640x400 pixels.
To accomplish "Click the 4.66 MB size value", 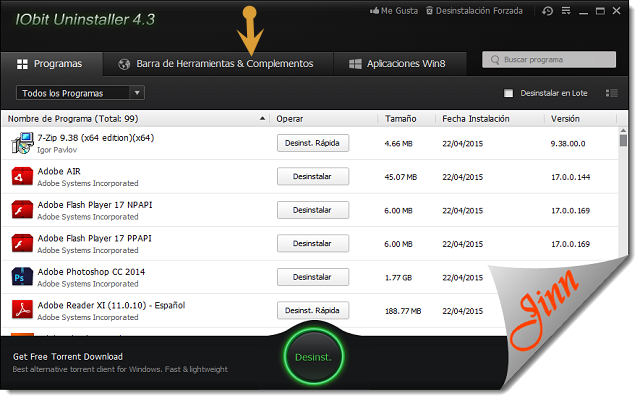I will [398, 144].
